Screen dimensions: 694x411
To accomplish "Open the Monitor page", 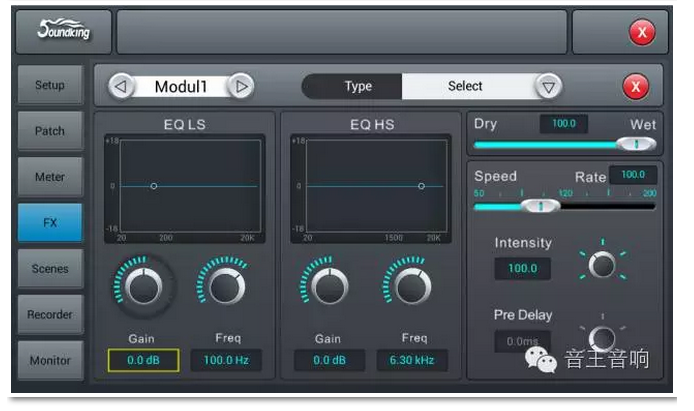I will 49,360.
